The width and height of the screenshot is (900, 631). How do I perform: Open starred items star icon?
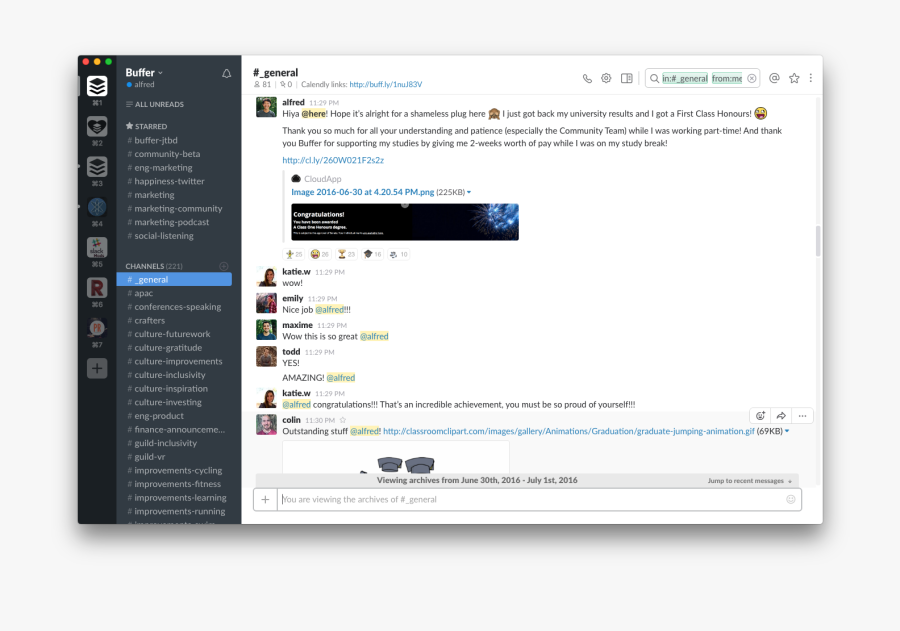coord(794,78)
